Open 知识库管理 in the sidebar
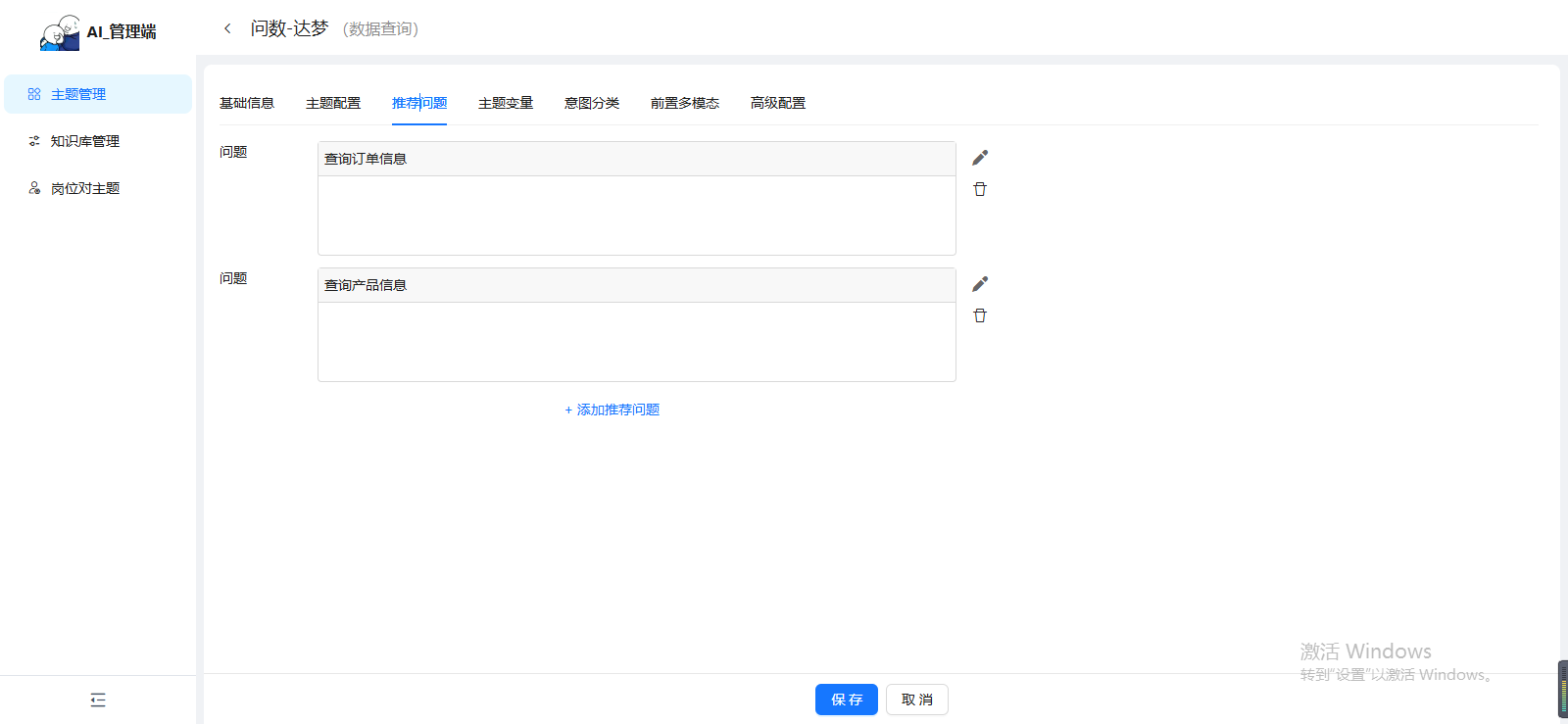 point(85,141)
